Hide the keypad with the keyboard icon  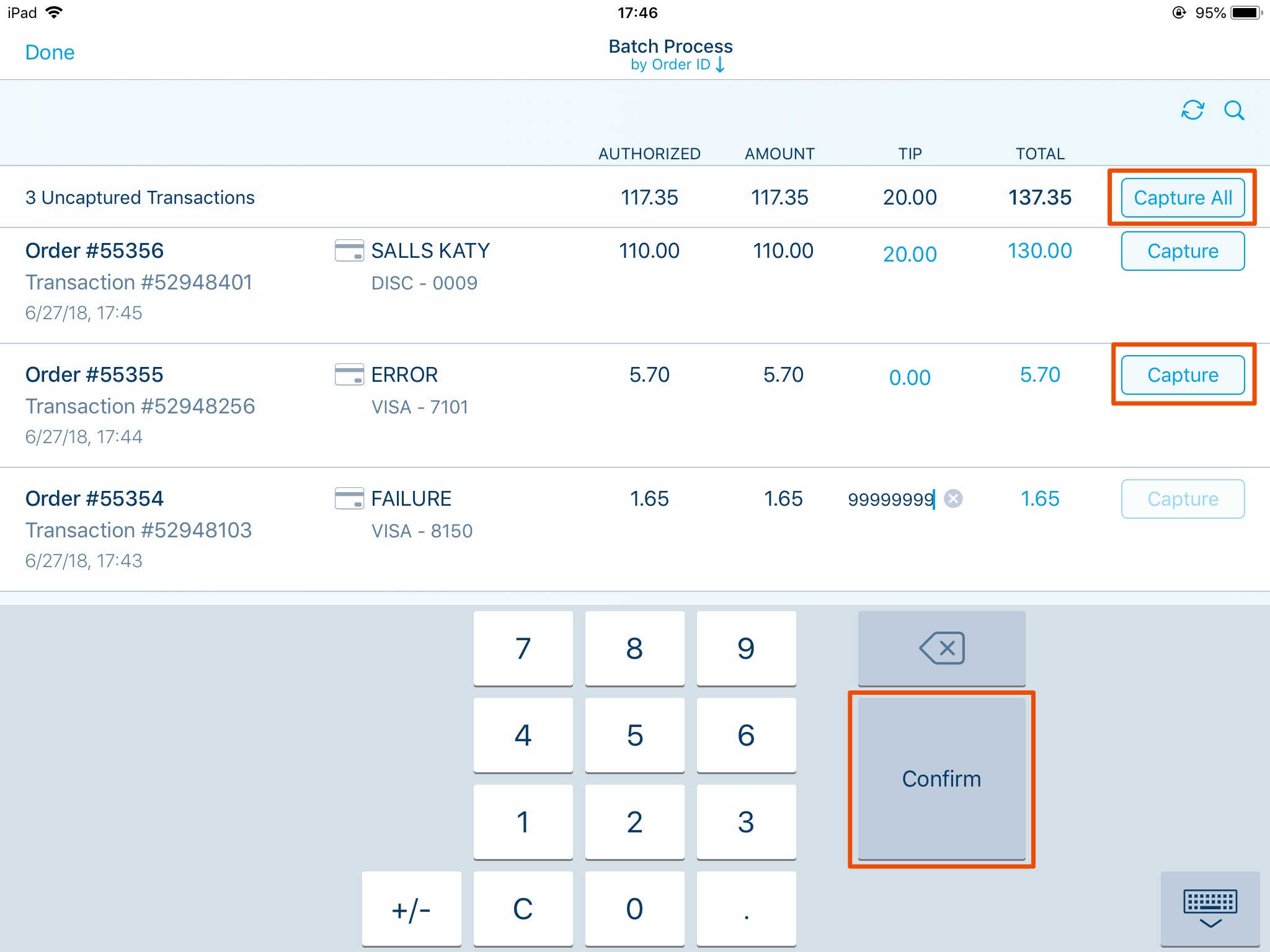tap(1210, 909)
